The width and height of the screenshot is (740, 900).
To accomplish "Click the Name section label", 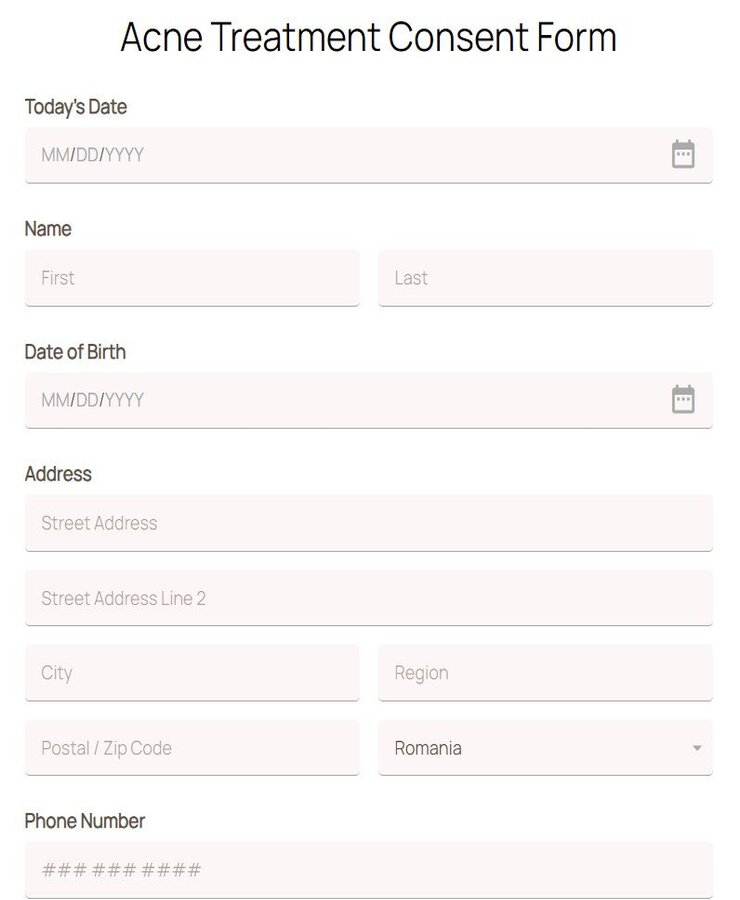I will (47, 229).
